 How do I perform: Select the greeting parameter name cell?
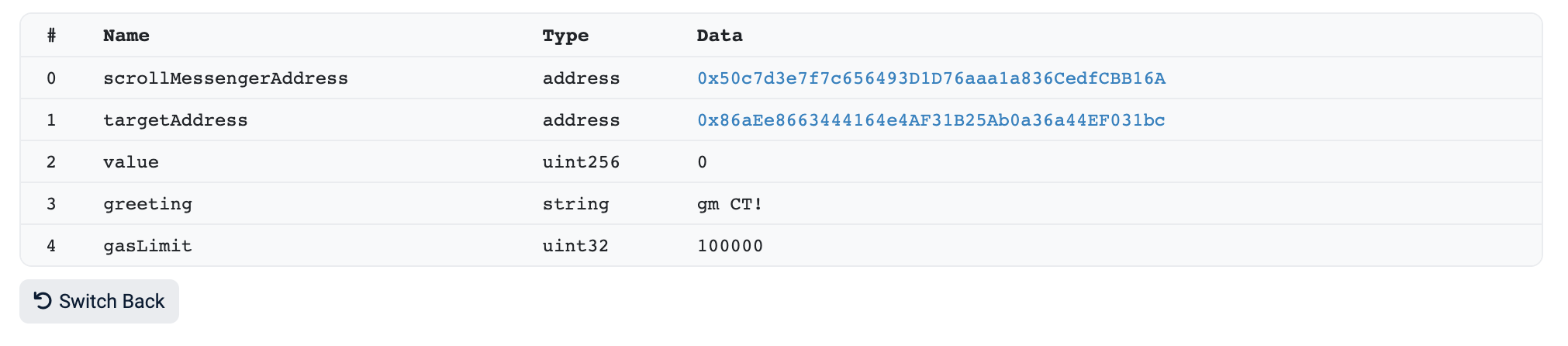click(x=147, y=204)
